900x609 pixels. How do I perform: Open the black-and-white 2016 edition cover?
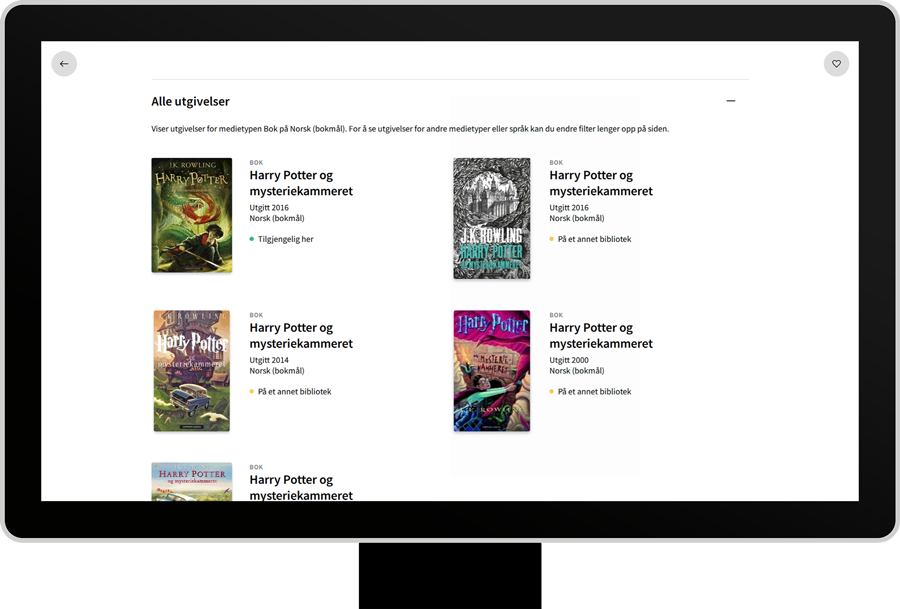coord(492,218)
